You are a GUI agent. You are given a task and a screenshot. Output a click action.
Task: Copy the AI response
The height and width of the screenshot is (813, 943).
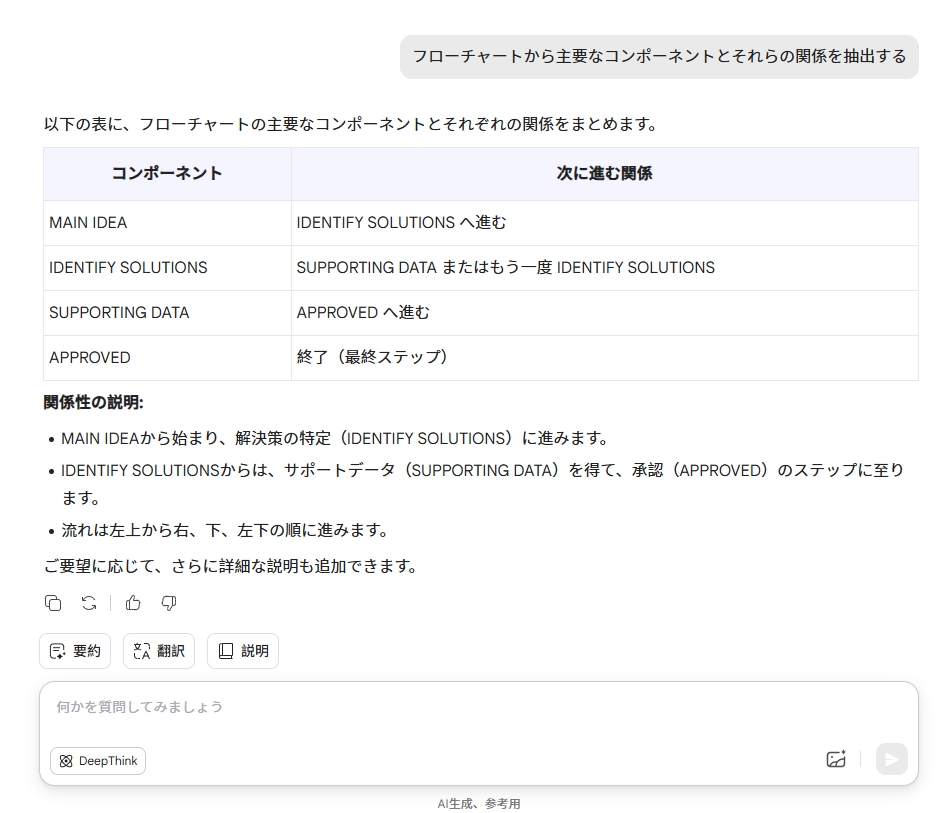point(53,603)
